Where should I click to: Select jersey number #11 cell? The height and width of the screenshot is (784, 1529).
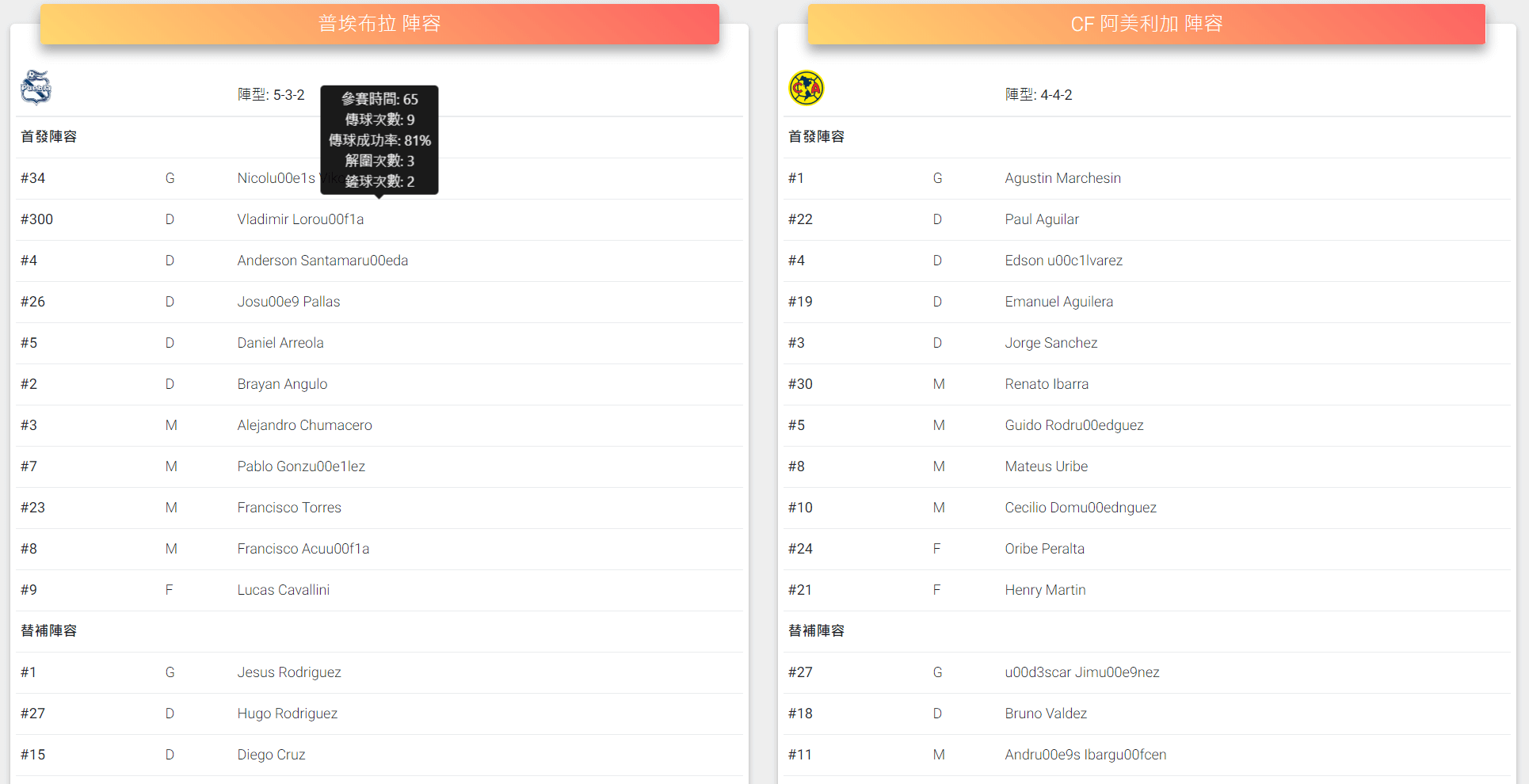click(x=800, y=755)
